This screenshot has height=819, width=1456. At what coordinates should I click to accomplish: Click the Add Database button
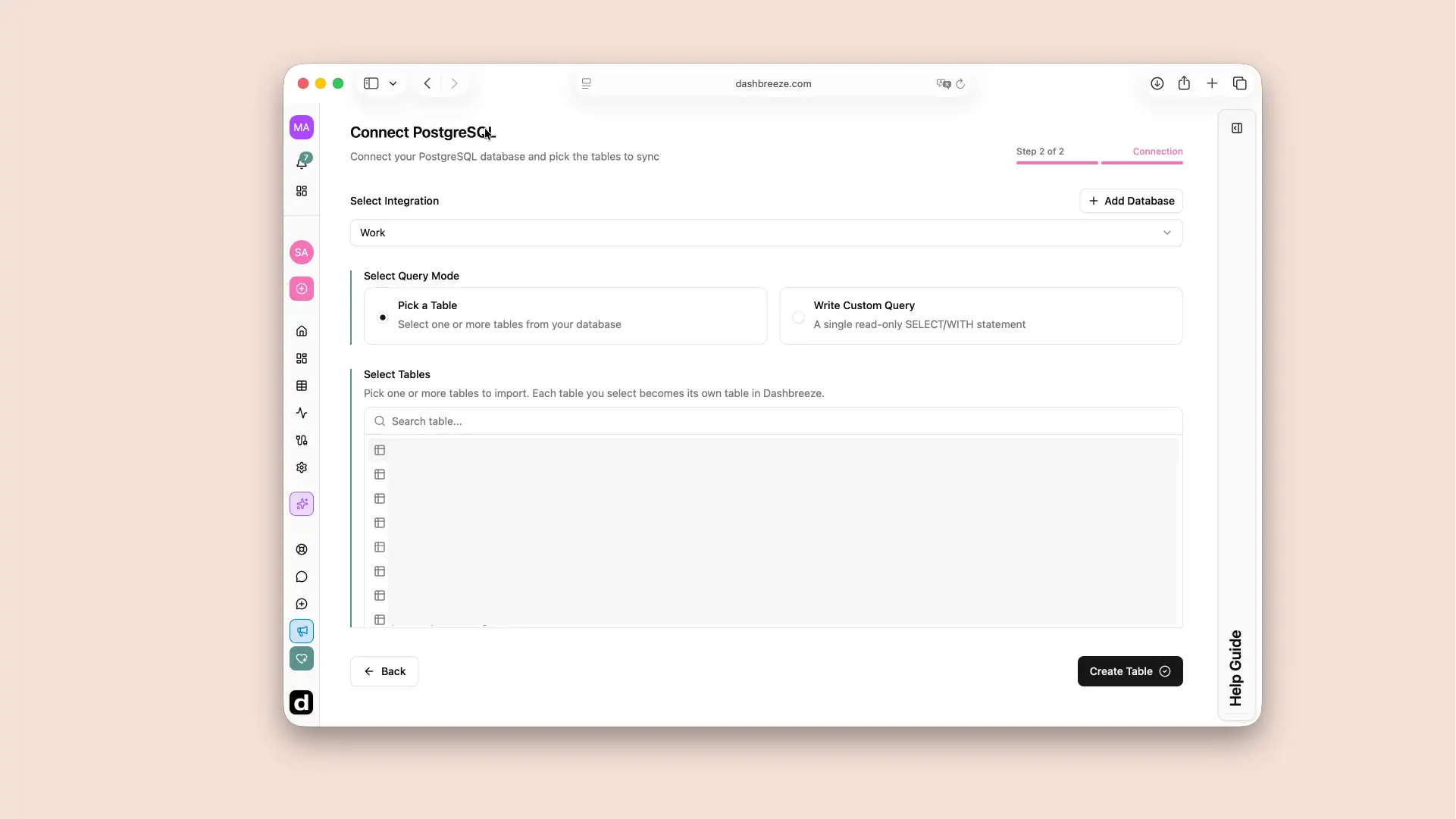1131,201
